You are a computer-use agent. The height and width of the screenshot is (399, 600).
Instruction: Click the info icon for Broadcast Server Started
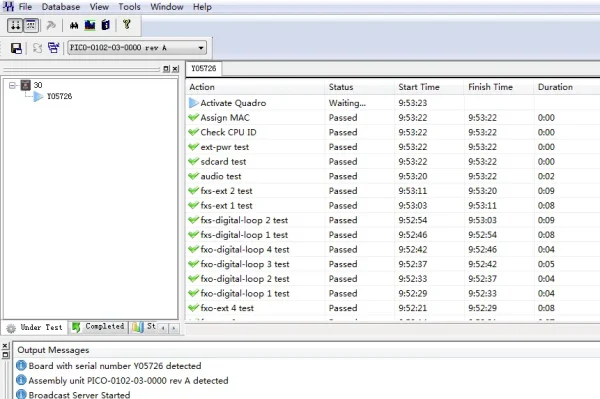click(x=21, y=394)
